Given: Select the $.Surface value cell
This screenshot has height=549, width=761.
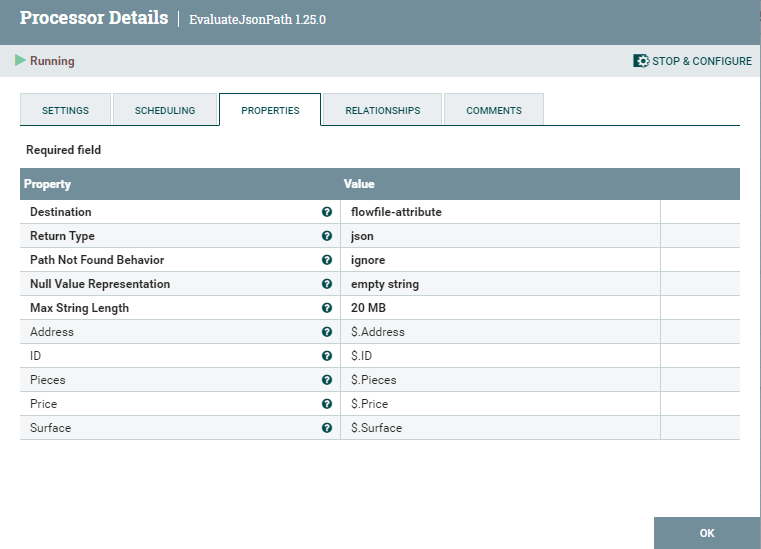Looking at the screenshot, I should (x=500, y=428).
